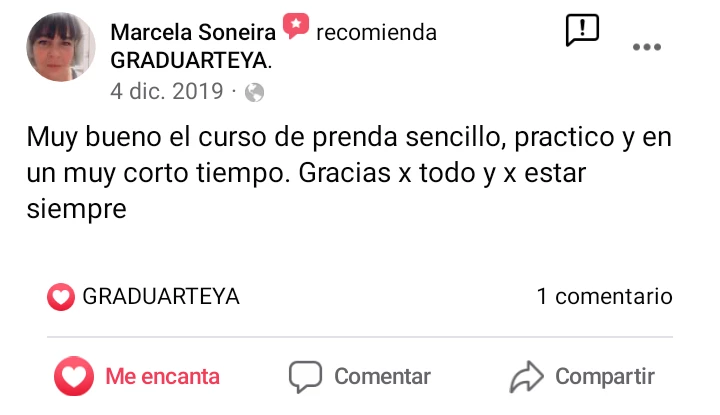Screen dimensions: 720x415
Task: Click the Compartir button label
Action: click(604, 377)
